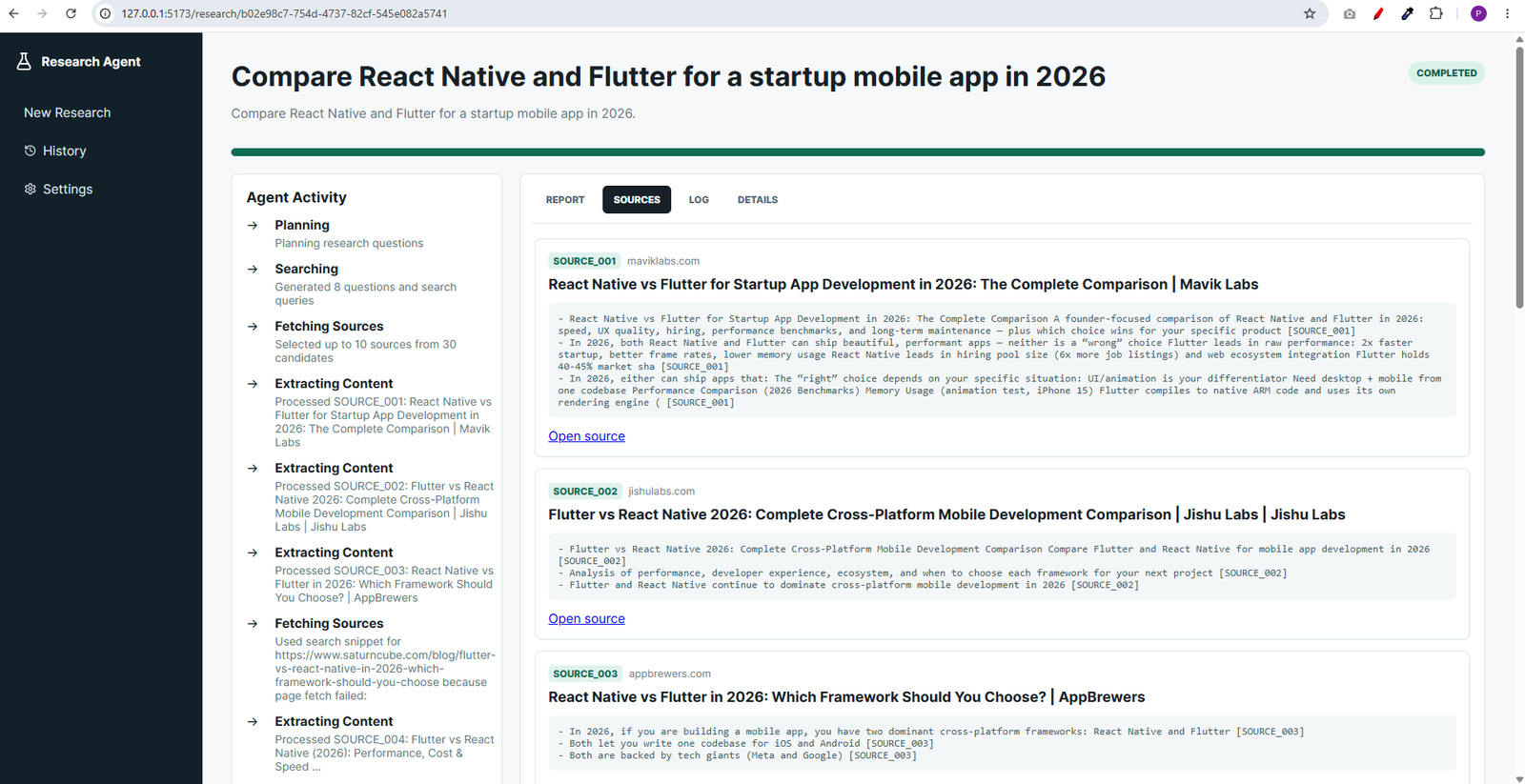
Task: Click the browser address bar URL
Action: click(284, 13)
